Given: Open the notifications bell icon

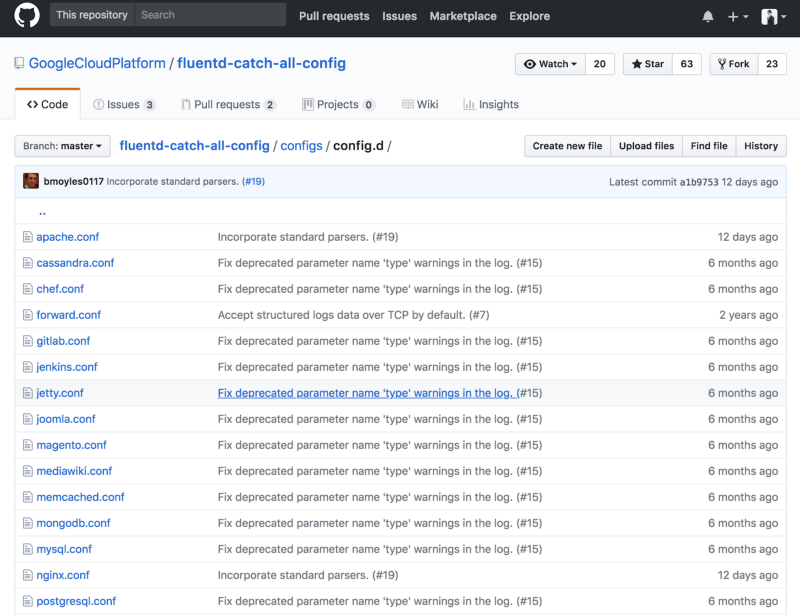Looking at the screenshot, I should point(708,17).
